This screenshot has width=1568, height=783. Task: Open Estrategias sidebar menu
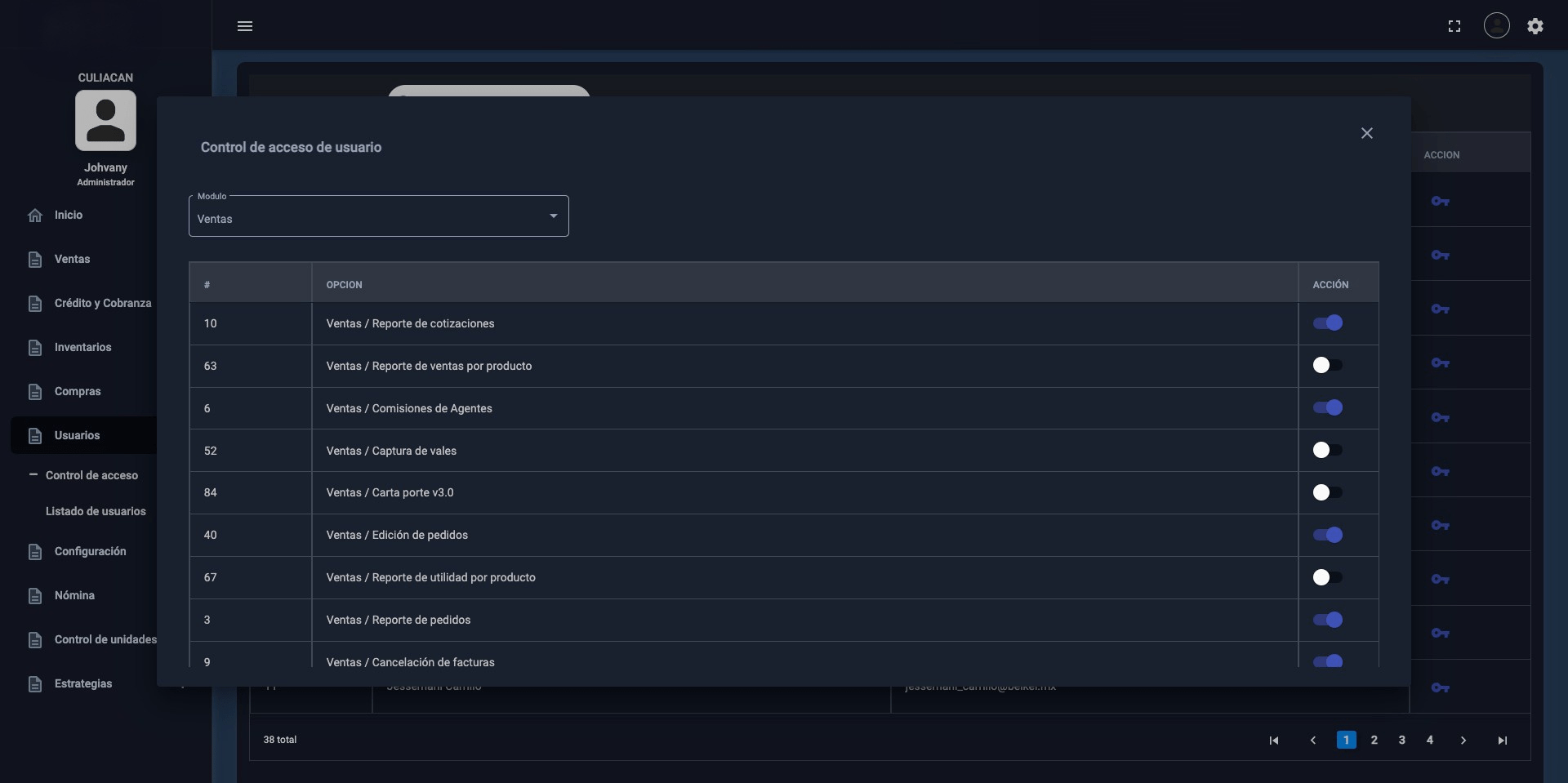83,684
